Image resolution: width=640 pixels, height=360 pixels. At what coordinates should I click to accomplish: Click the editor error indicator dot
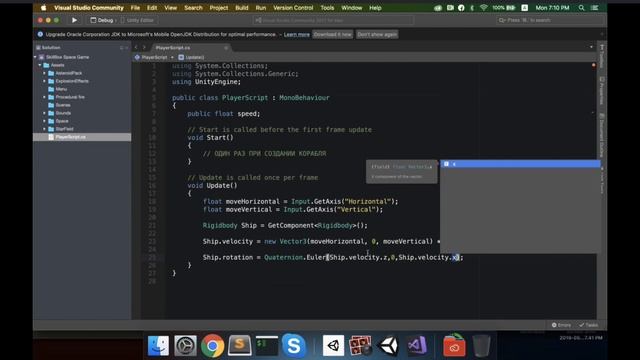(x=593, y=65)
